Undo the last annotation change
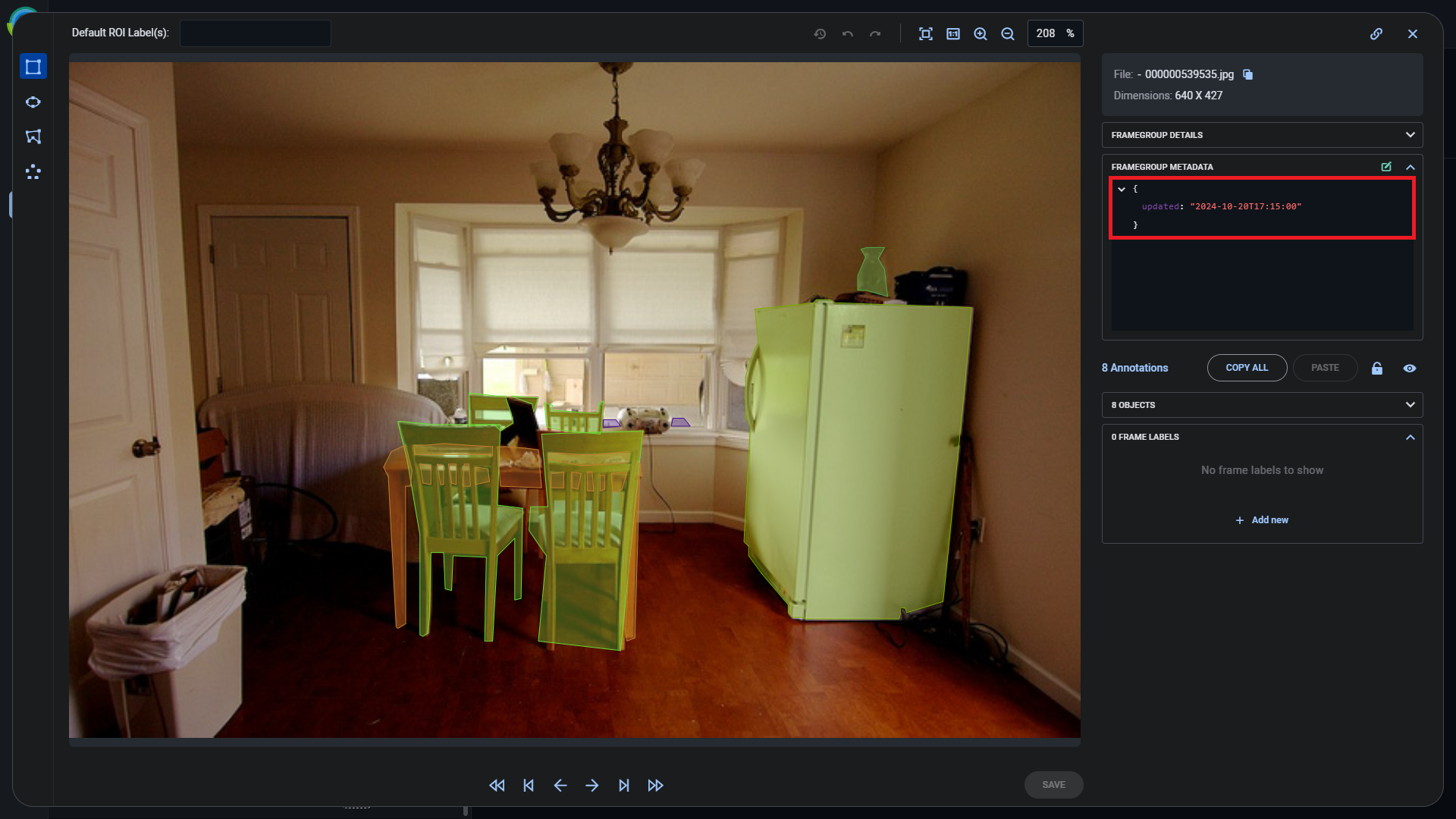The width and height of the screenshot is (1456, 819). [847, 33]
